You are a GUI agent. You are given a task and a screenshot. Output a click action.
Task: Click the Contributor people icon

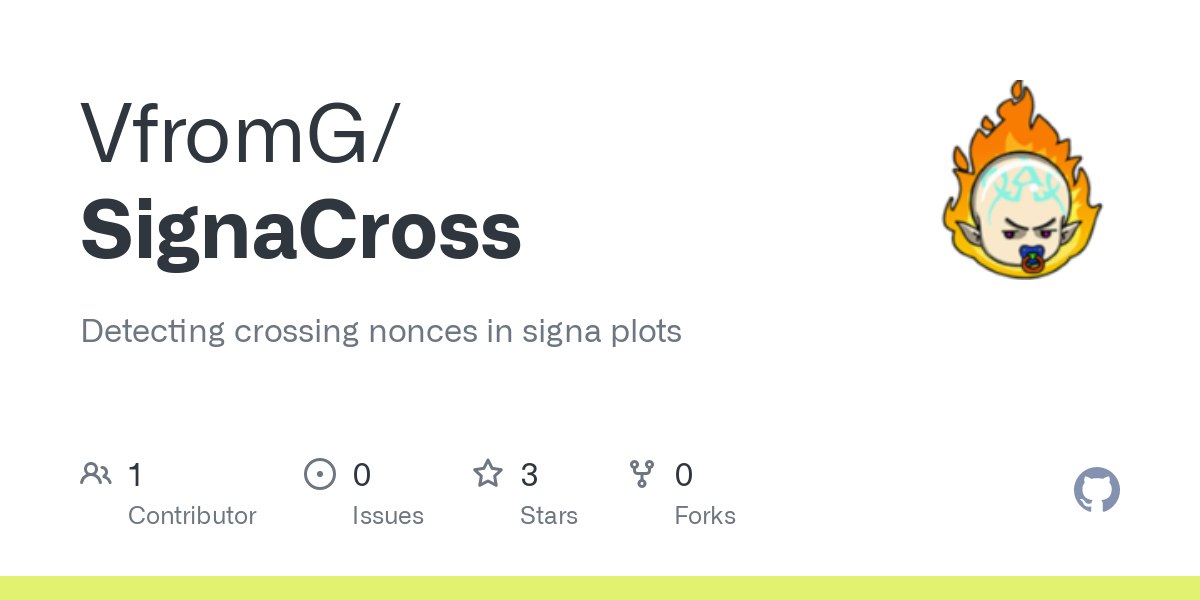[x=96, y=474]
